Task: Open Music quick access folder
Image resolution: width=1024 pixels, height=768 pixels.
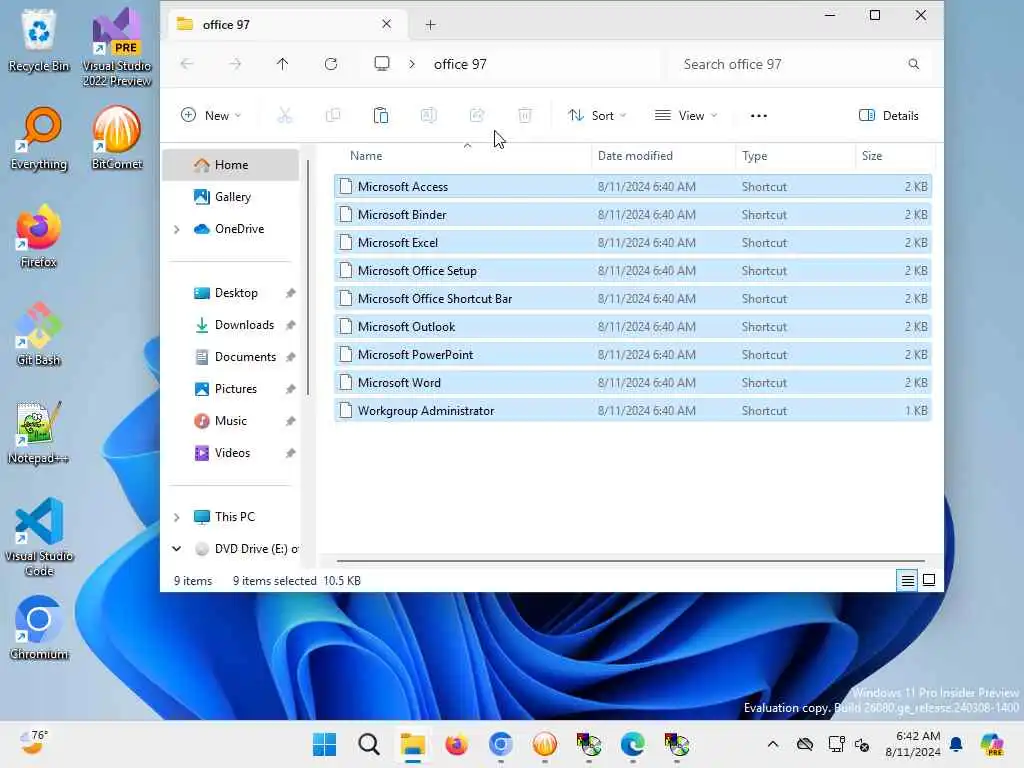Action: pyautogui.click(x=231, y=421)
